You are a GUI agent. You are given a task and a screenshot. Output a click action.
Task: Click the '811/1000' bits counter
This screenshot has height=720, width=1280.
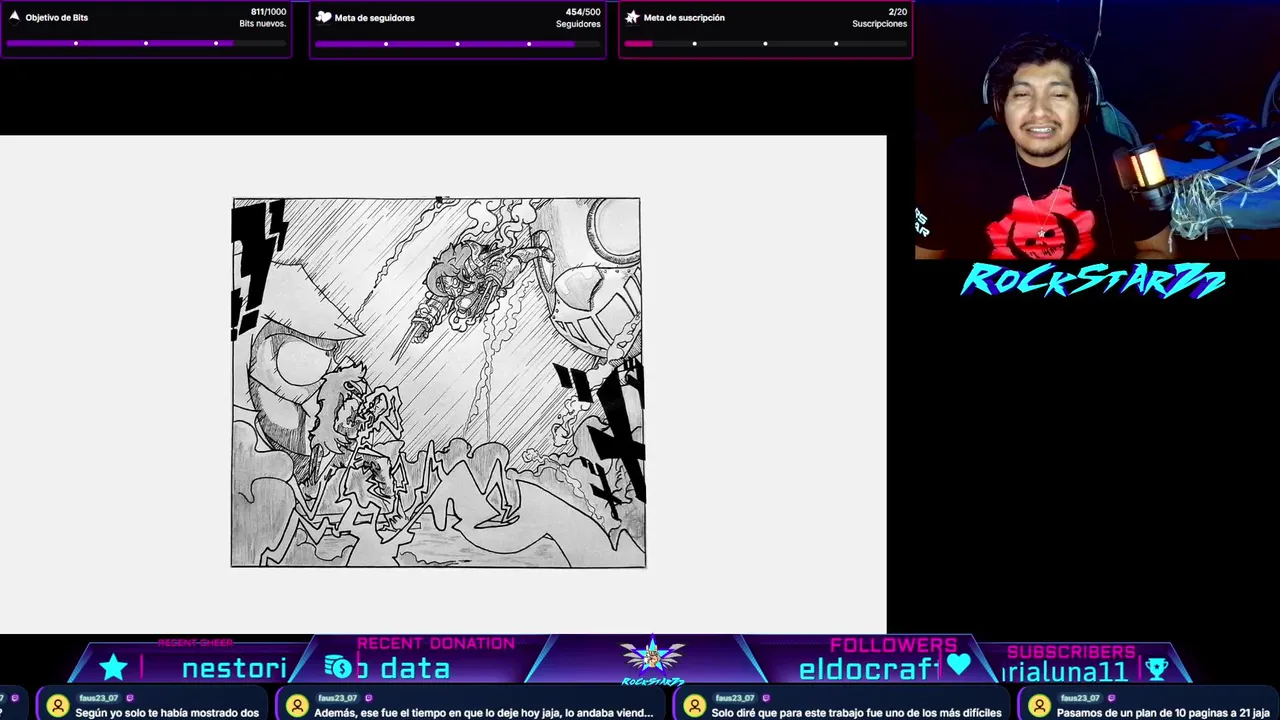(267, 12)
